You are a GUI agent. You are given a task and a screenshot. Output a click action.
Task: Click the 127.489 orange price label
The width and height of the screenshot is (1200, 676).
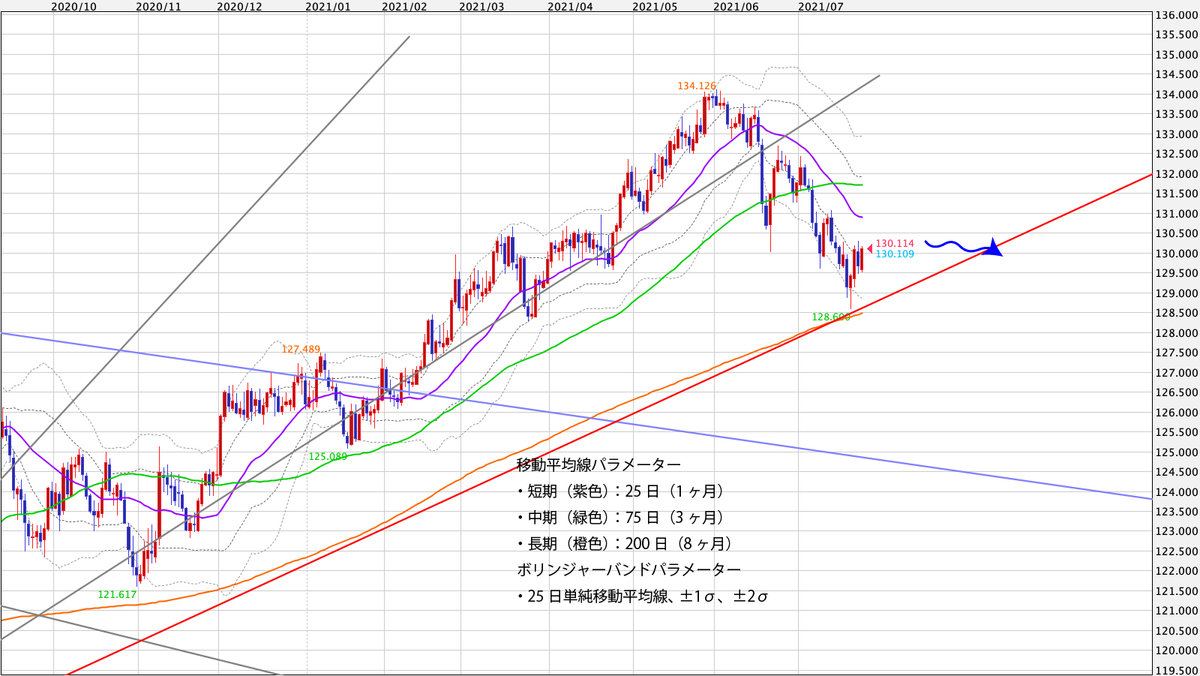[301, 349]
